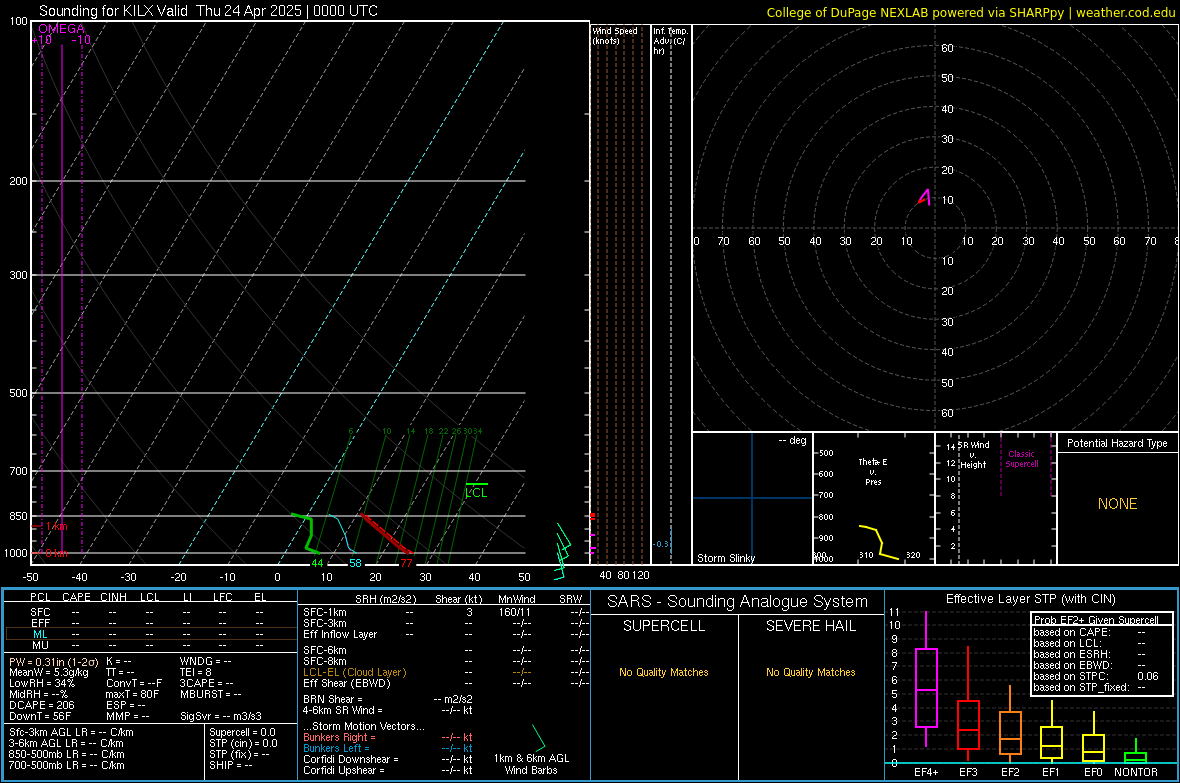Click the red 'Bunkers Right' label
The width and height of the screenshot is (1180, 783).
pos(336,737)
